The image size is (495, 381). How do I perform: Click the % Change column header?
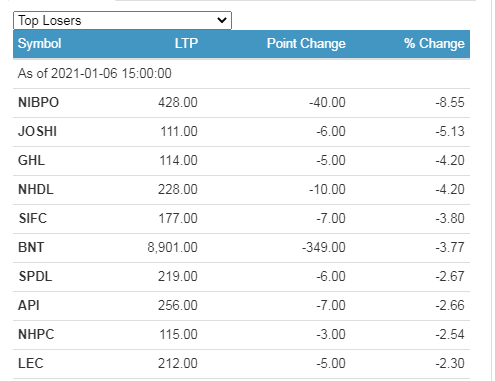434,44
